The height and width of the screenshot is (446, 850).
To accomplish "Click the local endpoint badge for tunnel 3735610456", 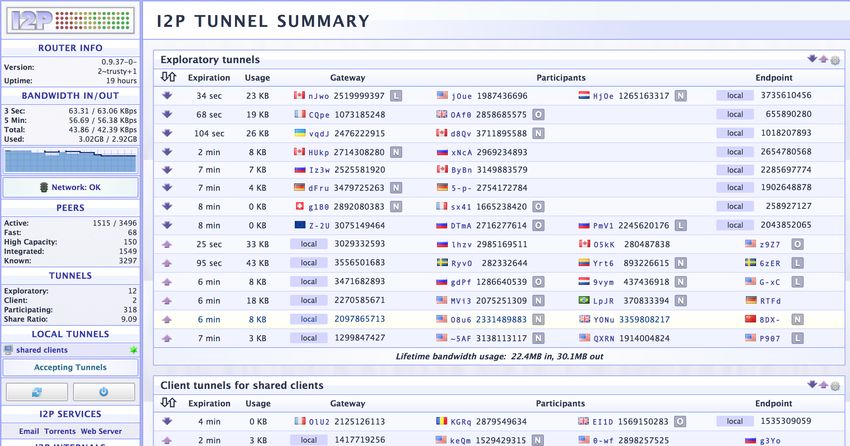I will click(x=735, y=95).
